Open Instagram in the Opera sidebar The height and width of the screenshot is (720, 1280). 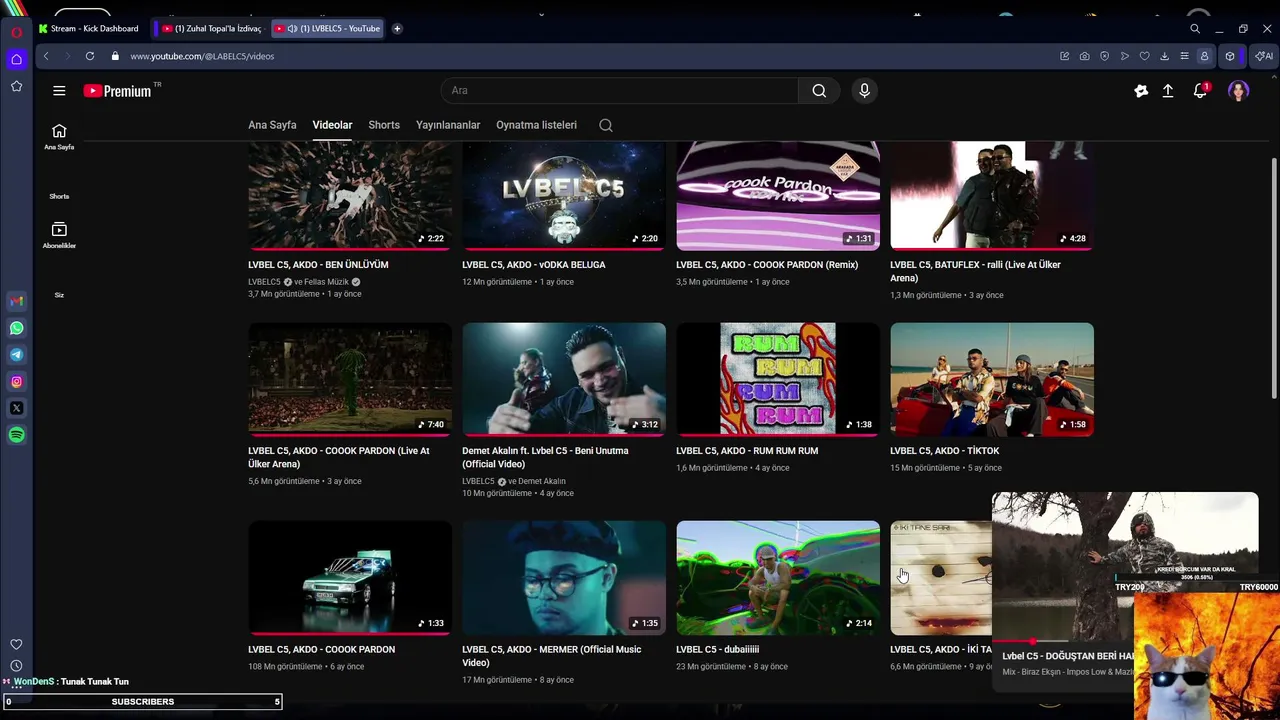tap(16, 381)
